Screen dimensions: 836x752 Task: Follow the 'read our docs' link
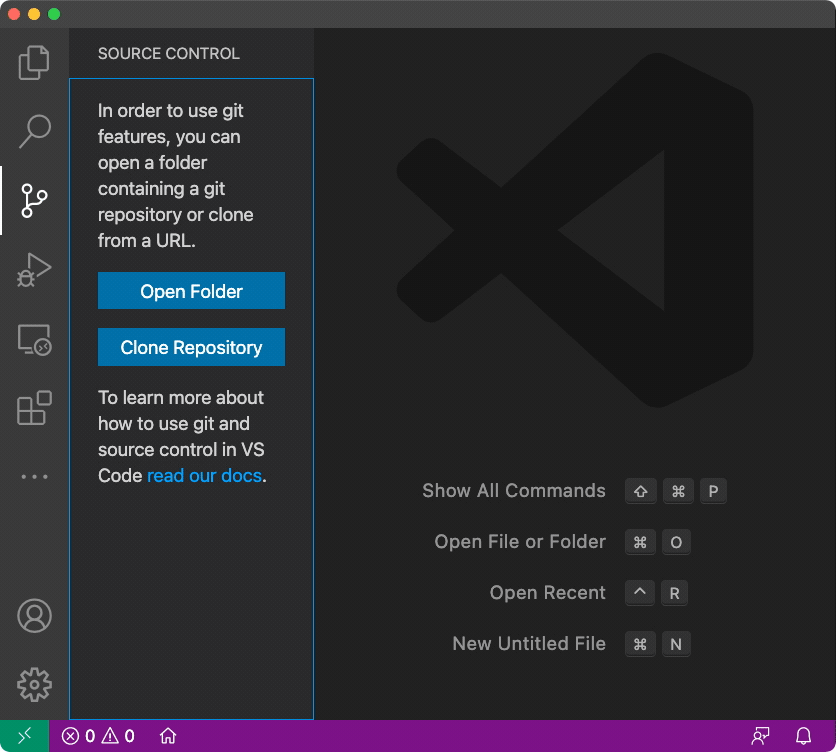[204, 475]
